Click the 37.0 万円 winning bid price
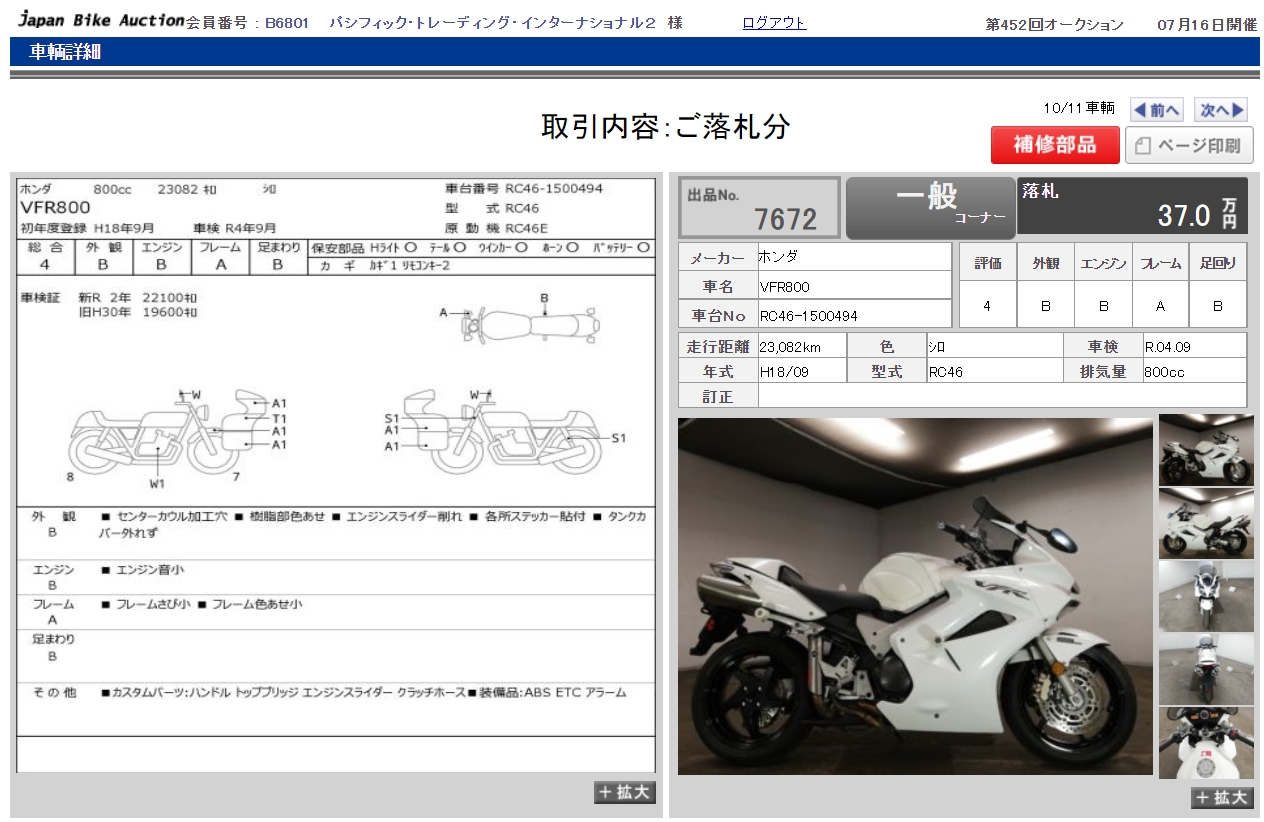 (1198, 214)
